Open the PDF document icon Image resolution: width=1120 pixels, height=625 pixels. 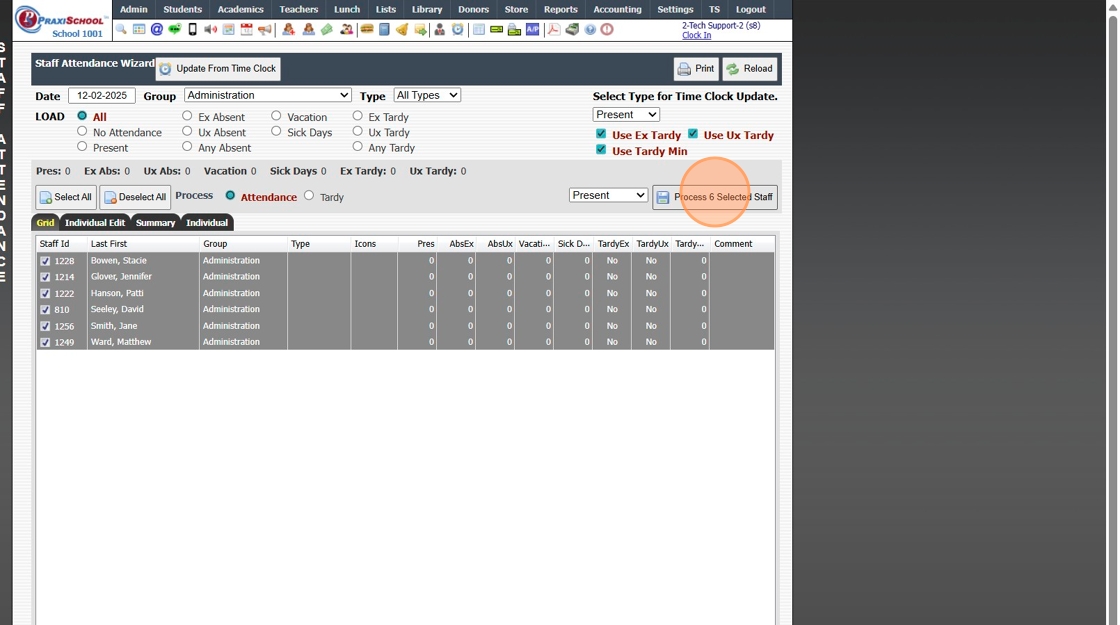click(x=554, y=29)
